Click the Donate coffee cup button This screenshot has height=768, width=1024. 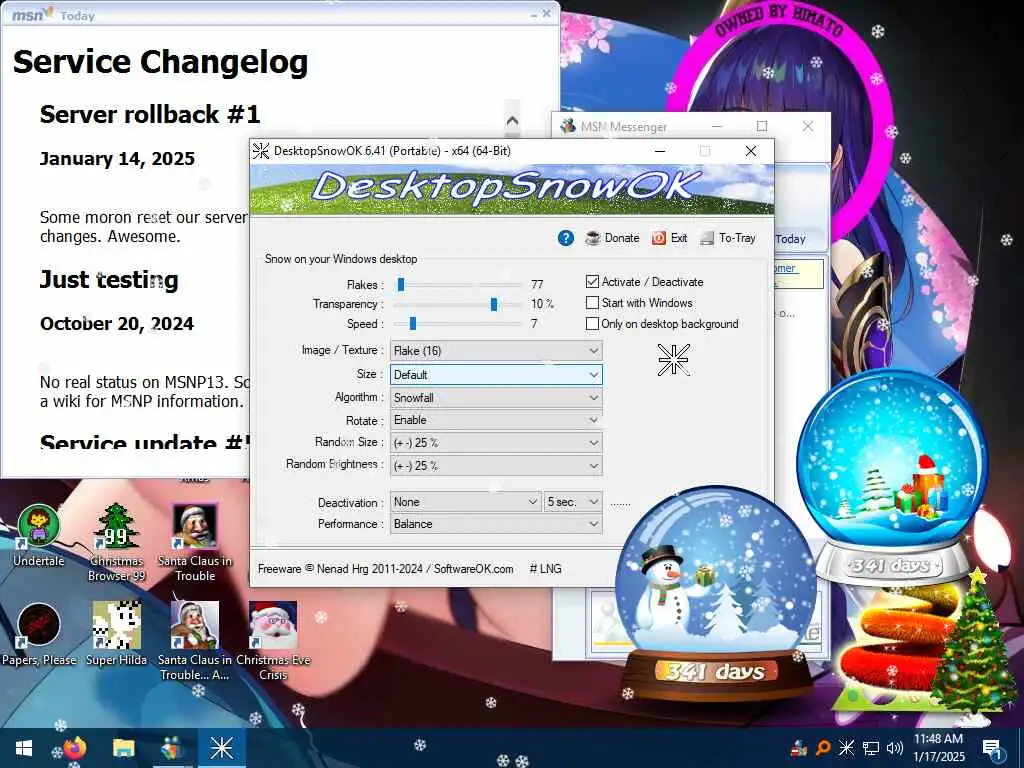click(x=612, y=238)
